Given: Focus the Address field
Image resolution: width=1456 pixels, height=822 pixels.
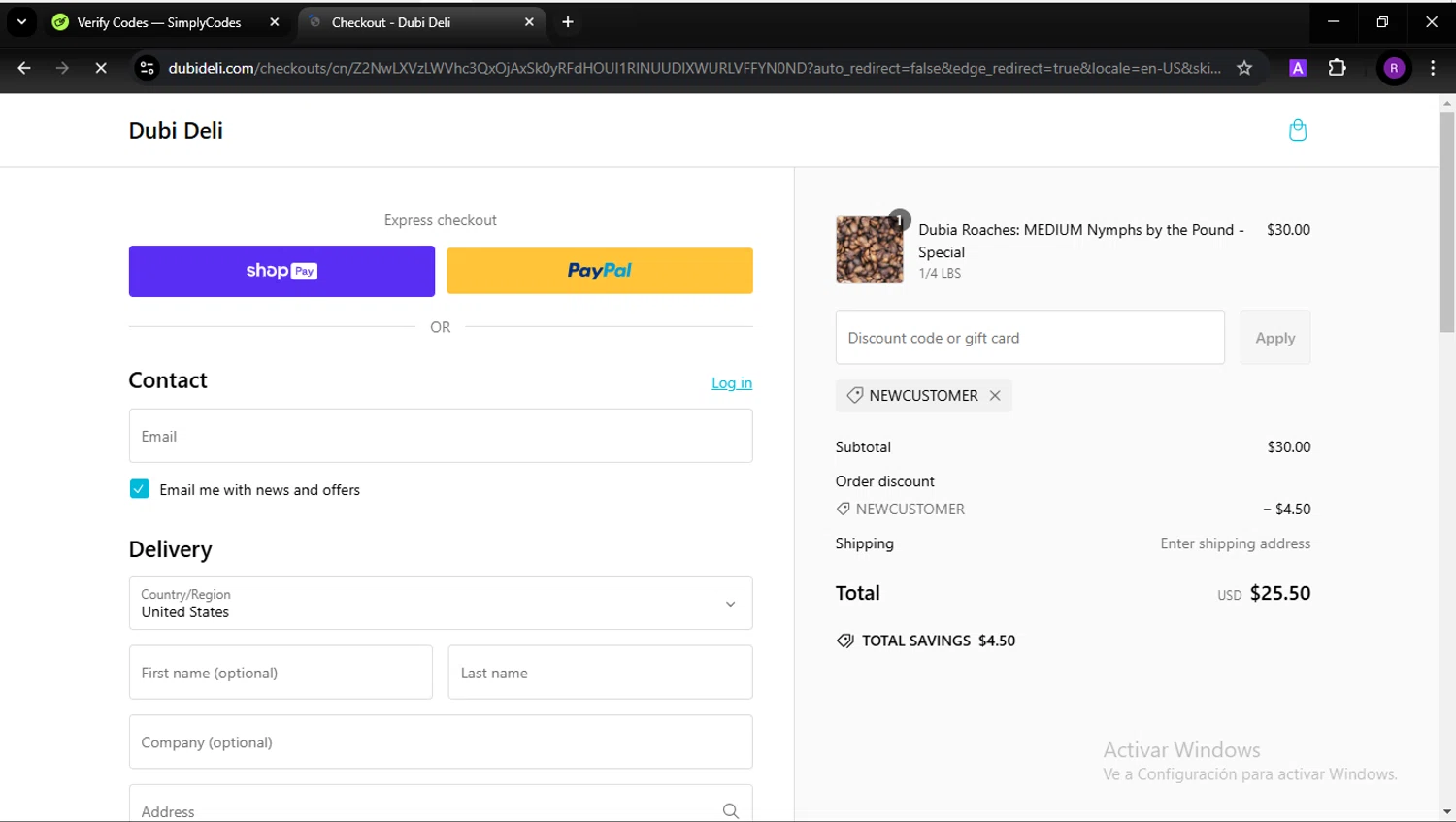Looking at the screenshot, I should pyautogui.click(x=441, y=805).
